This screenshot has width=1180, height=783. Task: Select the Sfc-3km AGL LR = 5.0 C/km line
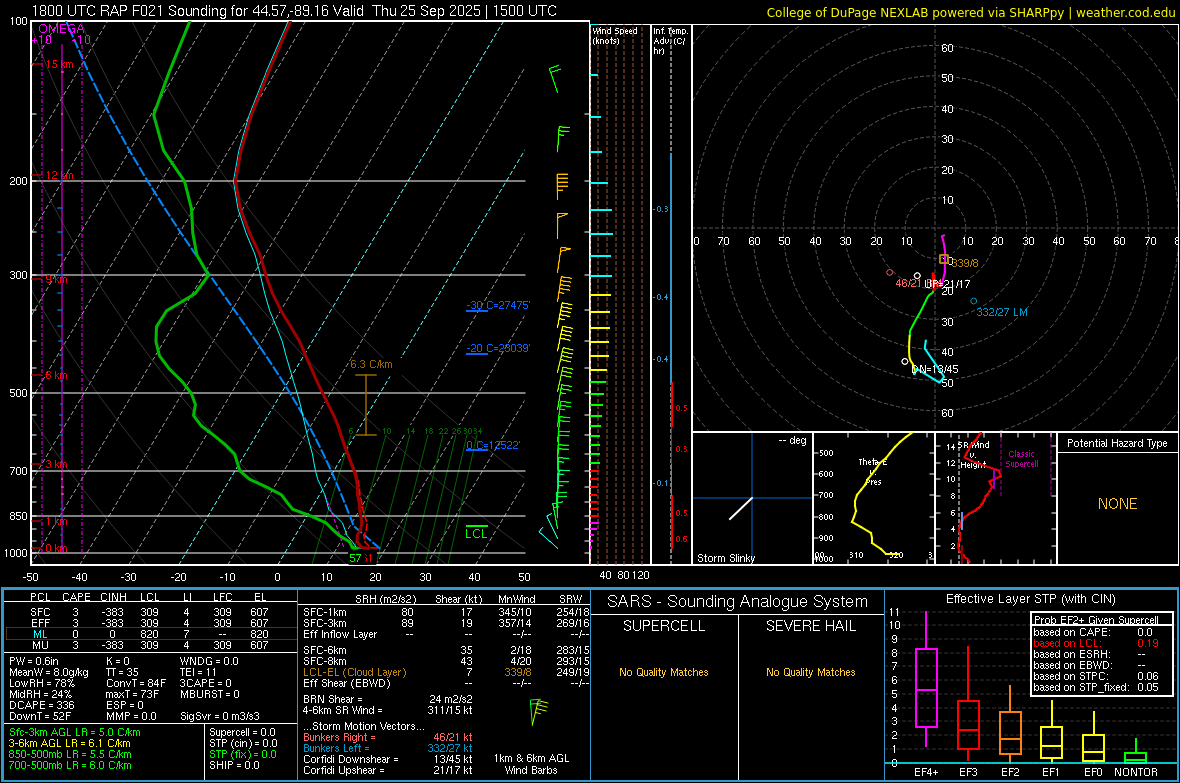[x=75, y=732]
